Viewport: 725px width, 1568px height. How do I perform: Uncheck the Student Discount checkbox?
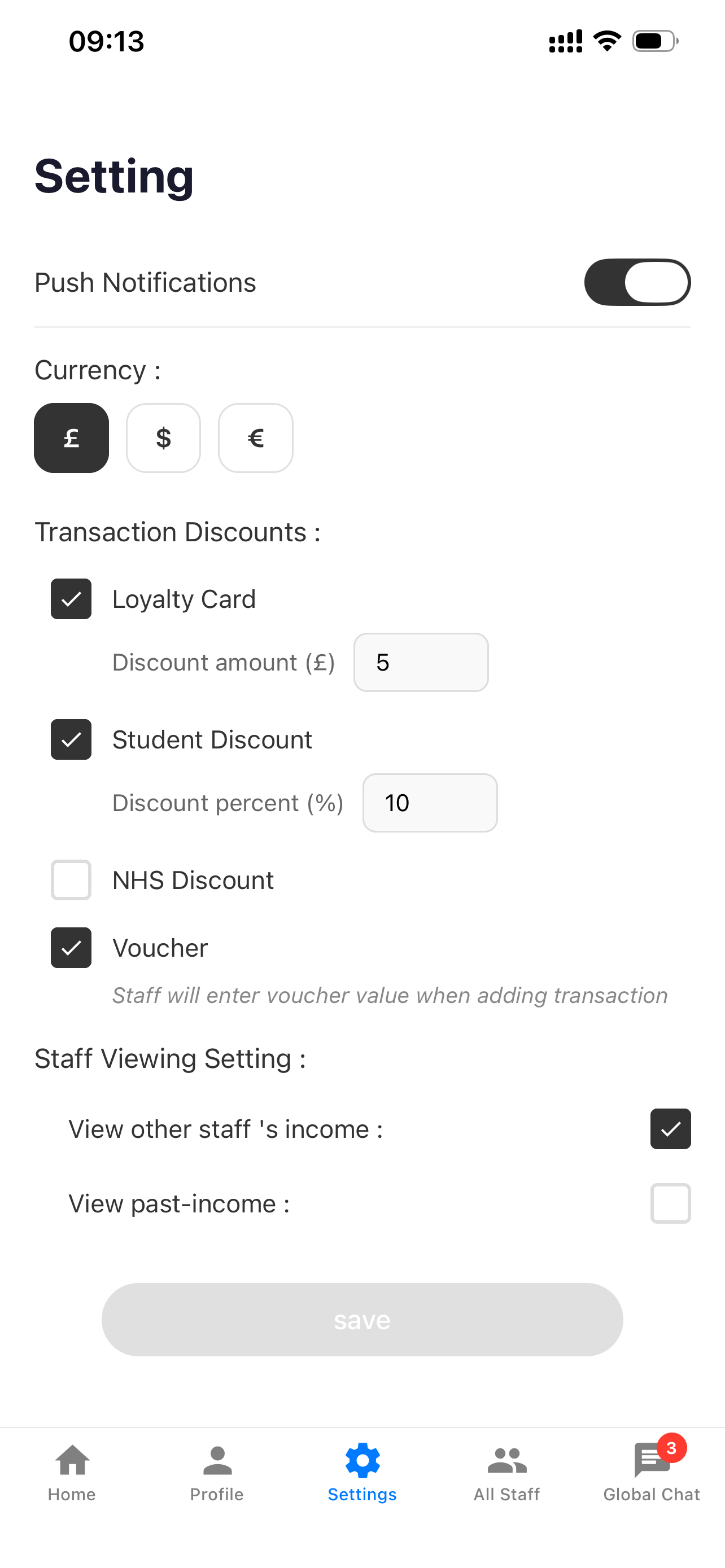[x=71, y=739]
